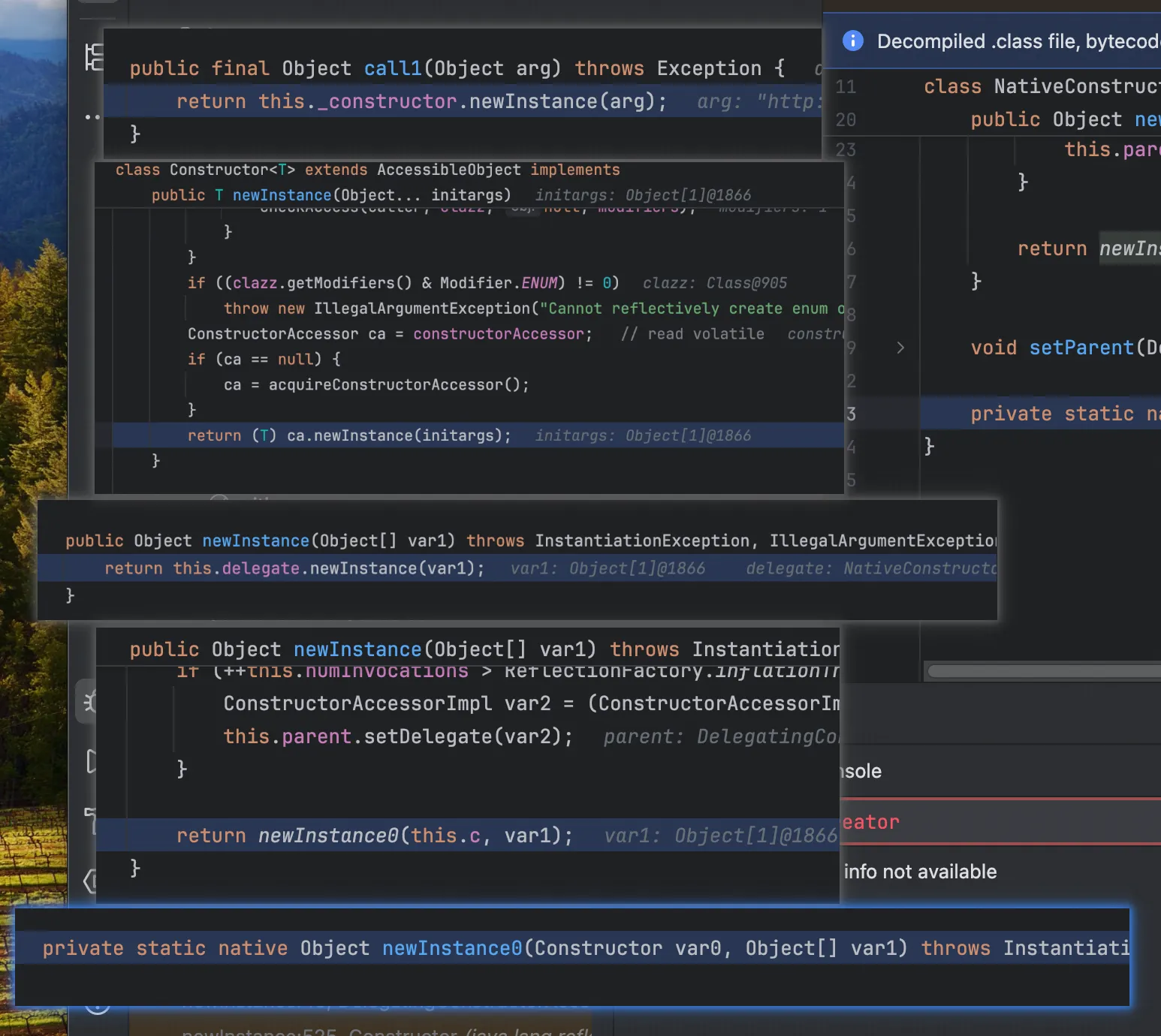
Task: Click the highlighted return ca.newInstance line
Action: pyautogui.click(x=349, y=436)
